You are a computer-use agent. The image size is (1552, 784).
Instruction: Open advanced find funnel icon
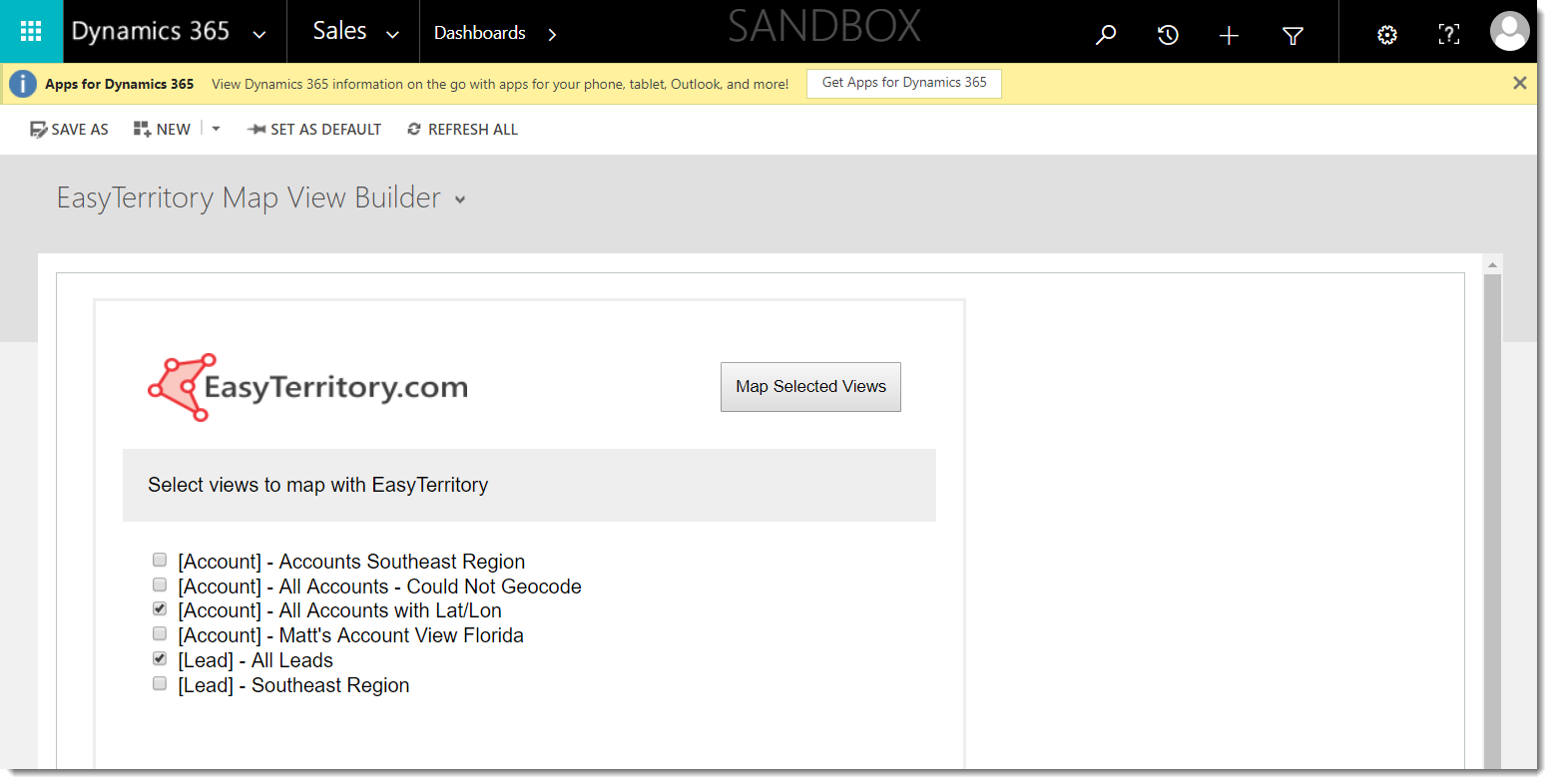pos(1293,36)
